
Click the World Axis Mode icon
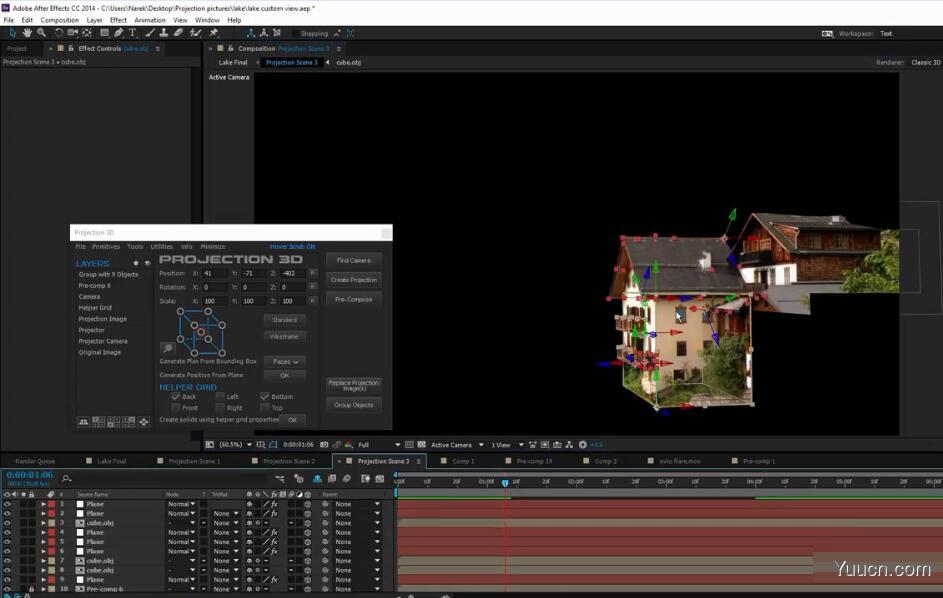coord(263,33)
